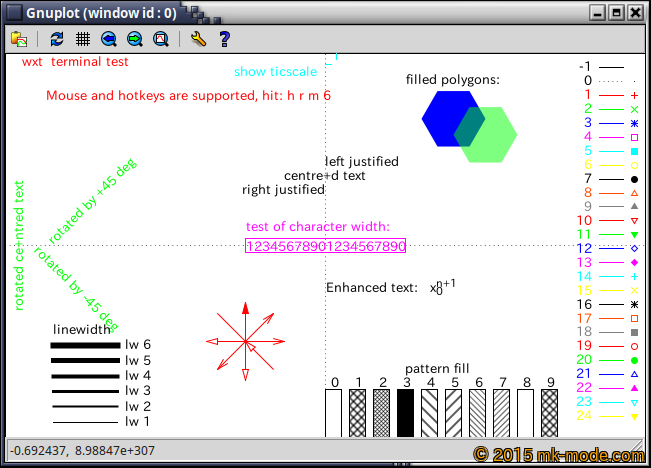
Task: Maximize the Gnuplot window
Action: [616, 13]
